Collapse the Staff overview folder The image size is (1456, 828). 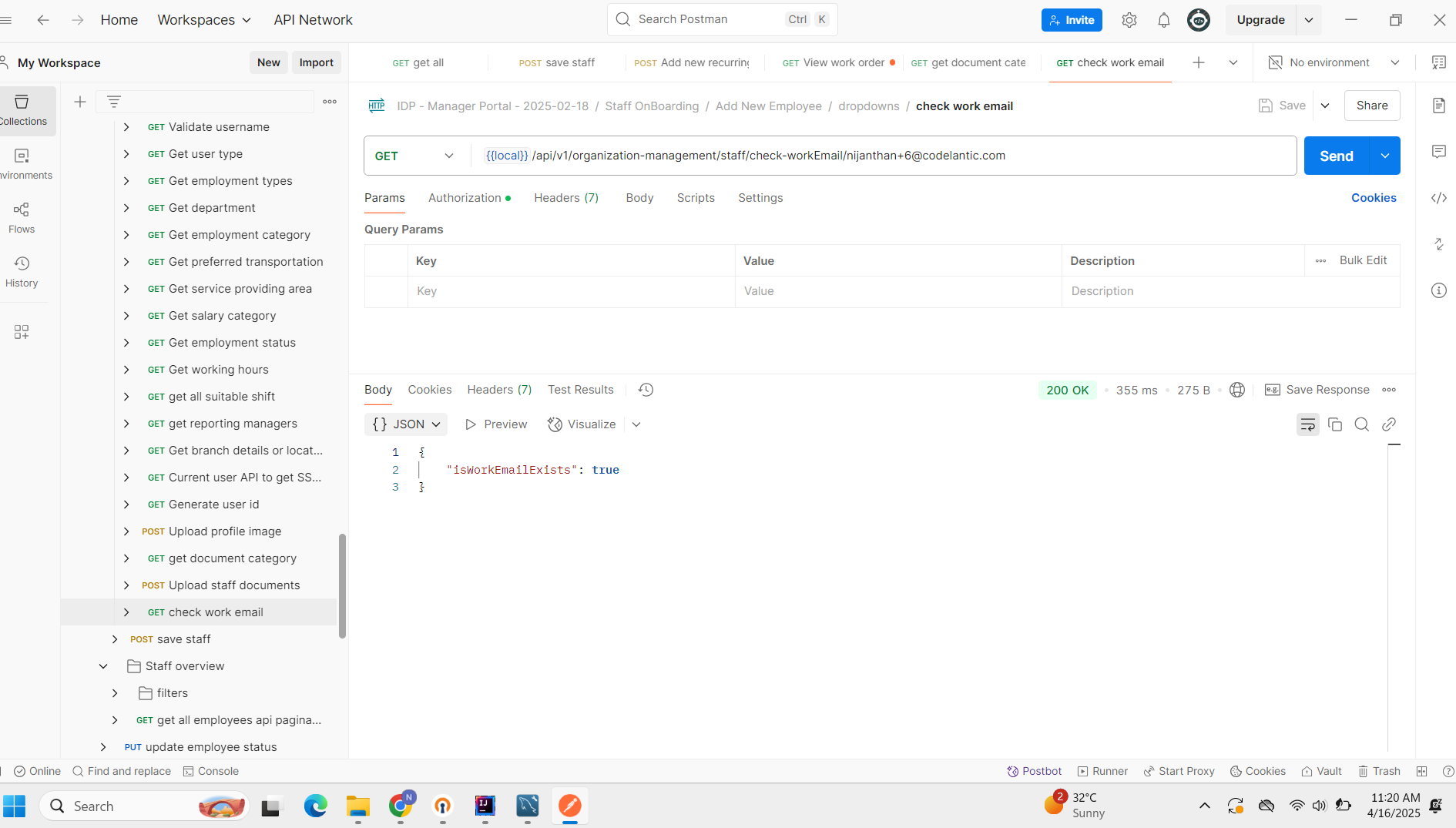[103, 666]
